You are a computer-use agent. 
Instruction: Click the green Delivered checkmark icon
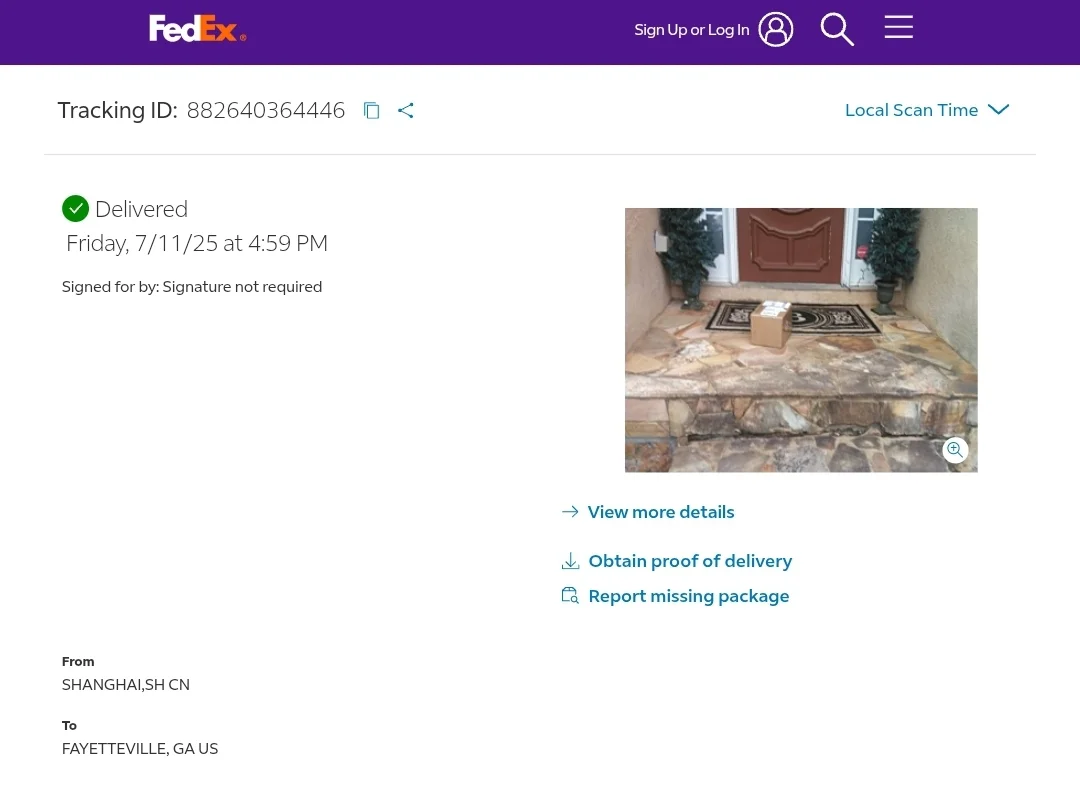tap(75, 208)
